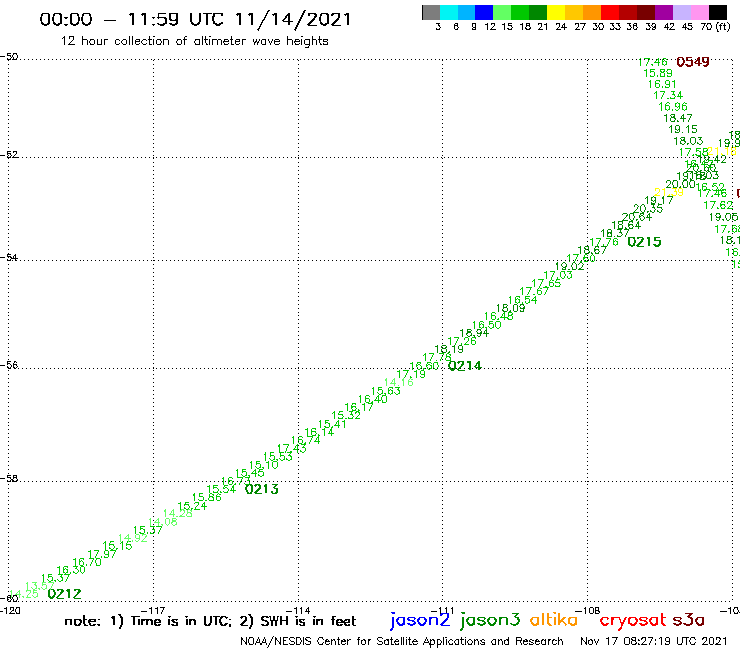Select the cryosat legend label

(633, 621)
